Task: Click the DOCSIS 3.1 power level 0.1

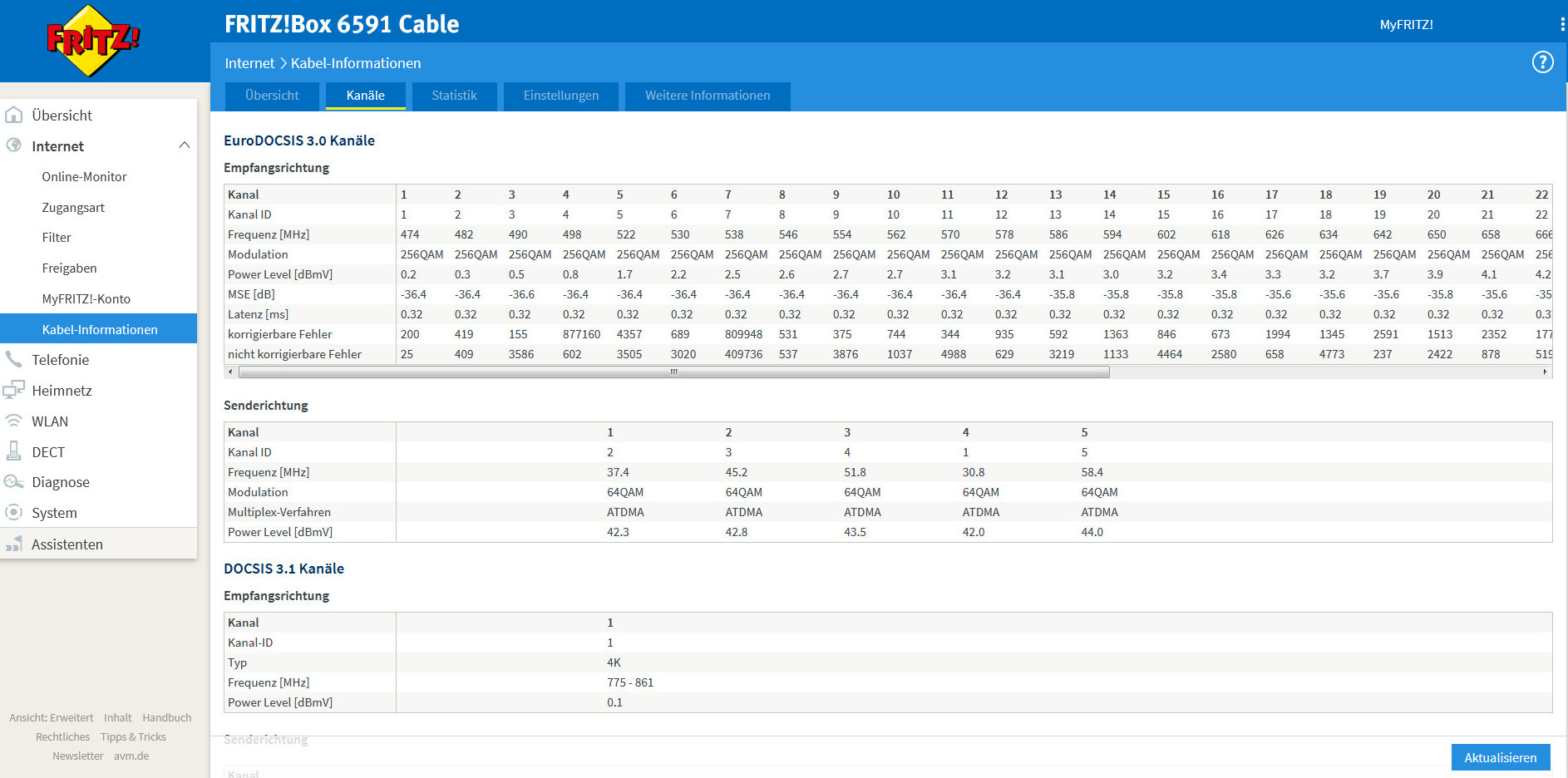Action: (614, 702)
